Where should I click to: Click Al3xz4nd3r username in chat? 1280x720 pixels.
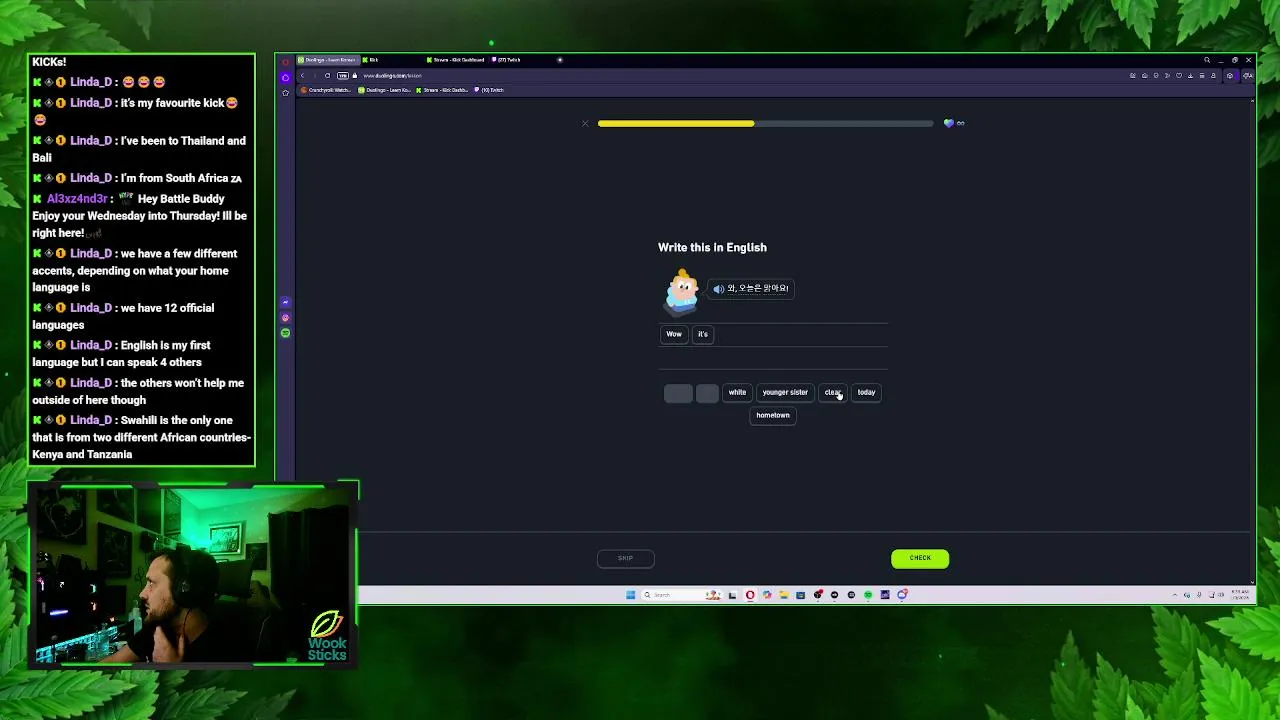coord(76,199)
